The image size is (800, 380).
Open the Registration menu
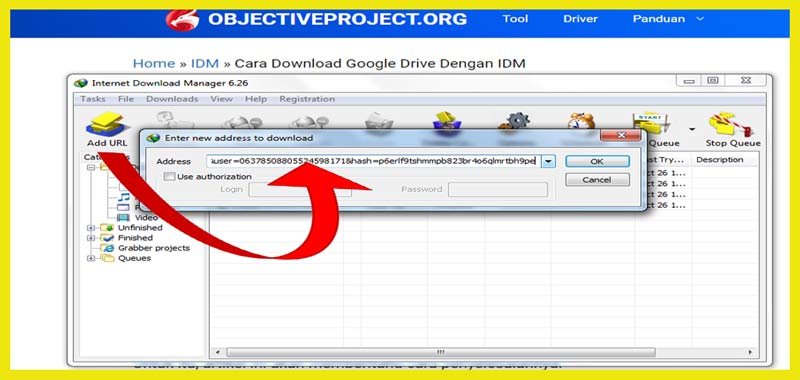307,99
